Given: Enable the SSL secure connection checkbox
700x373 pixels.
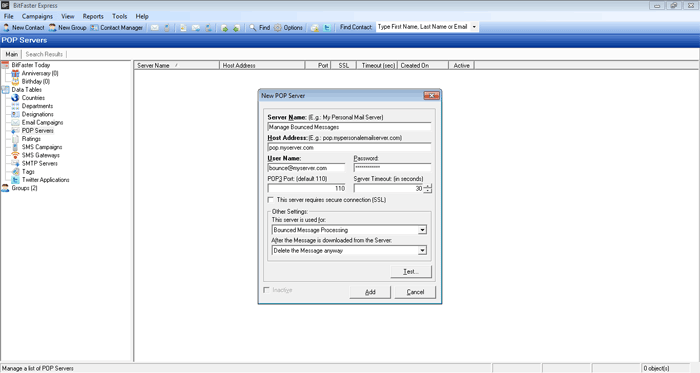Looking at the screenshot, I should click(x=271, y=200).
